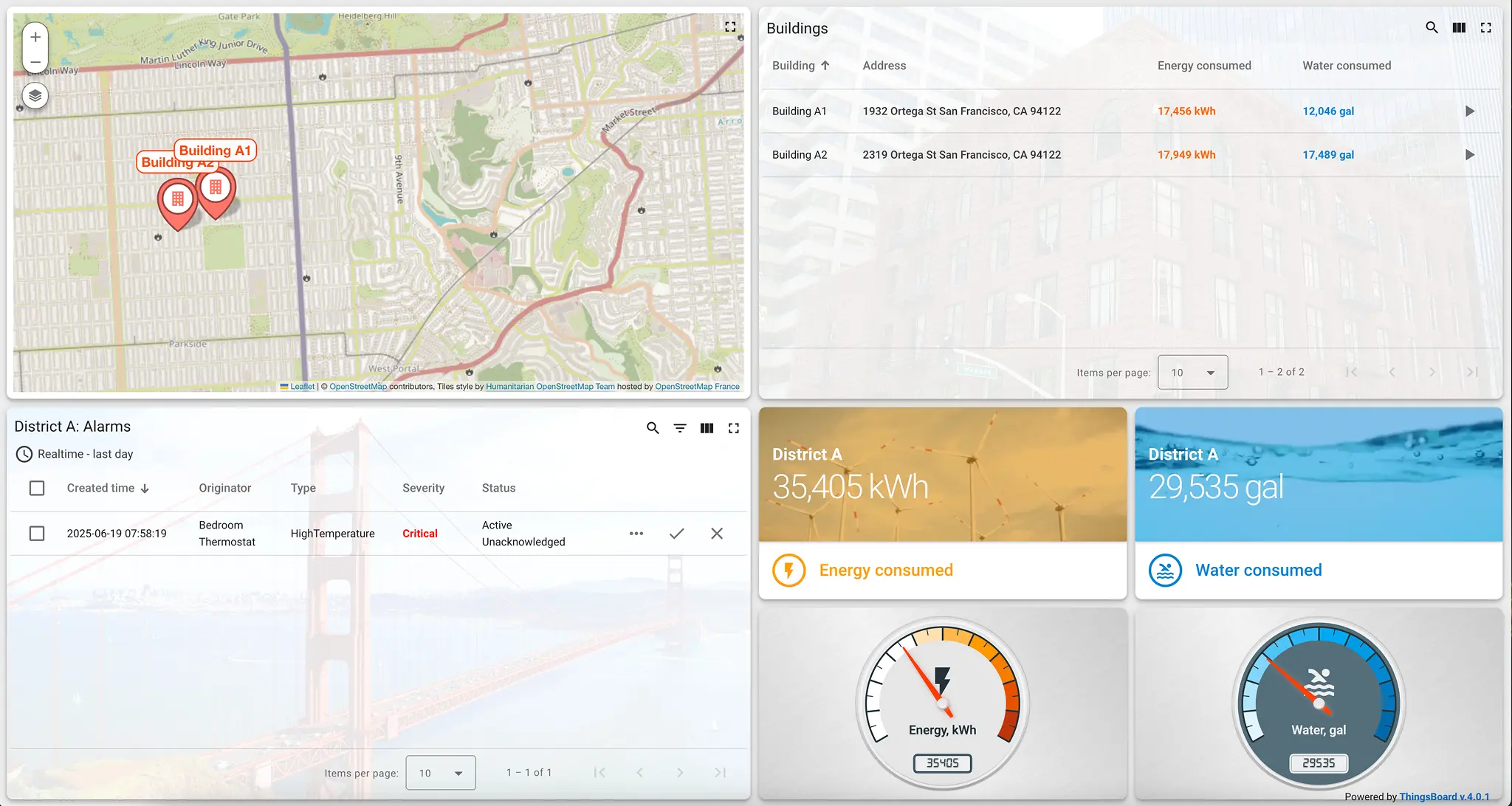Open the columns display settings in Buildings widget
Image resolution: width=1512 pixels, height=806 pixels.
(x=1458, y=27)
